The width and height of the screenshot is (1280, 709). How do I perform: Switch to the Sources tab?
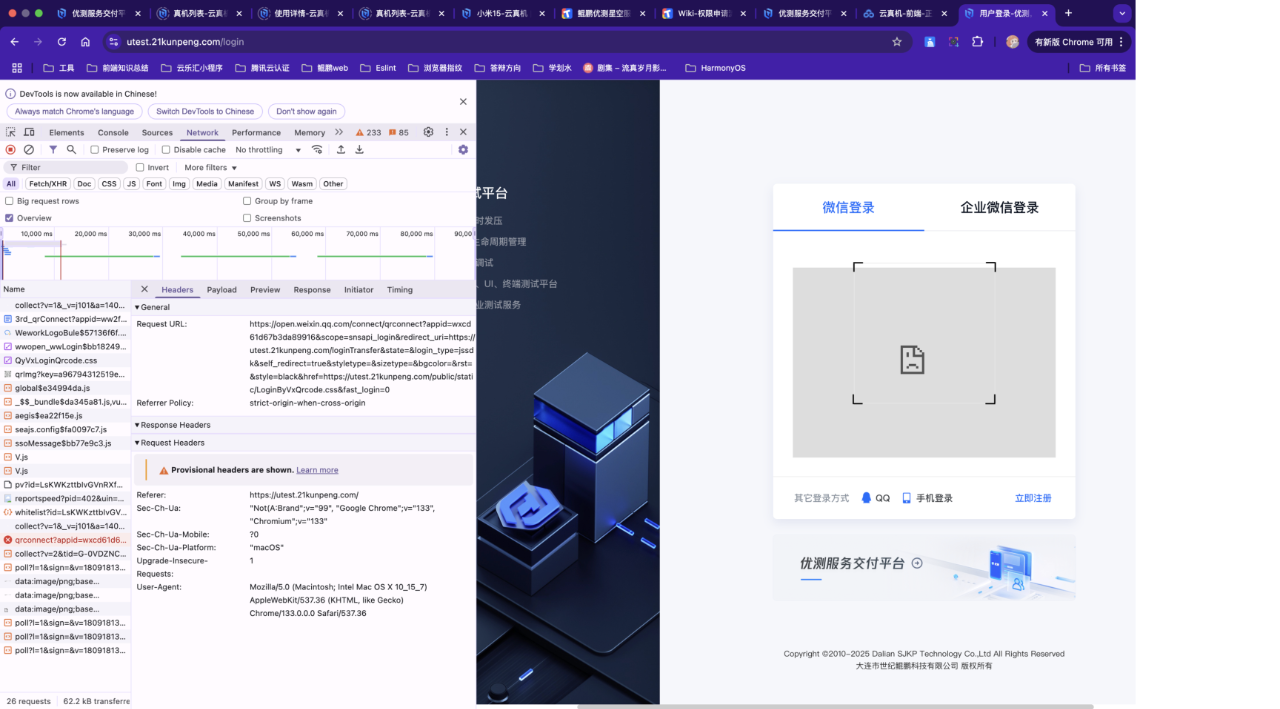tap(157, 132)
